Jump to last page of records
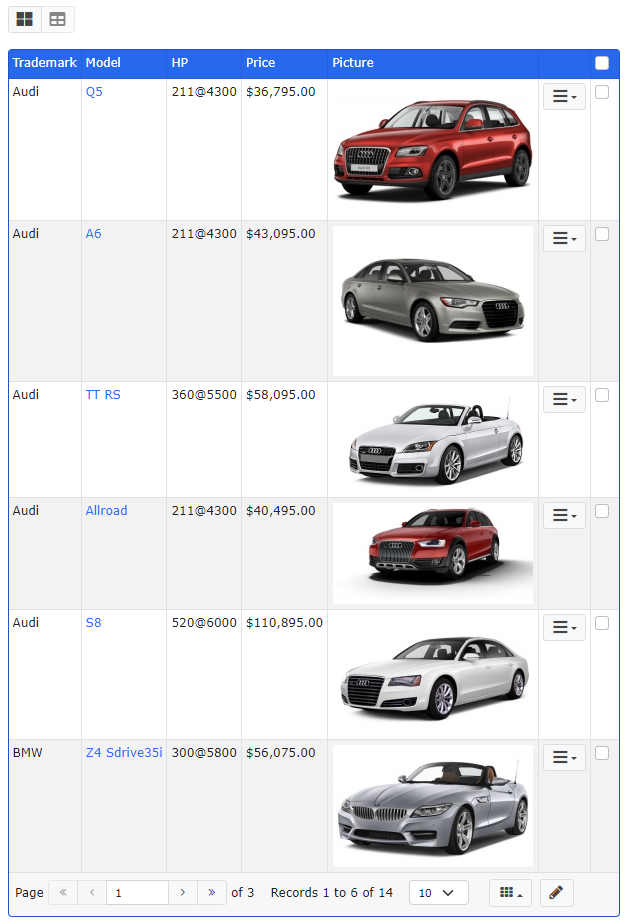 212,893
